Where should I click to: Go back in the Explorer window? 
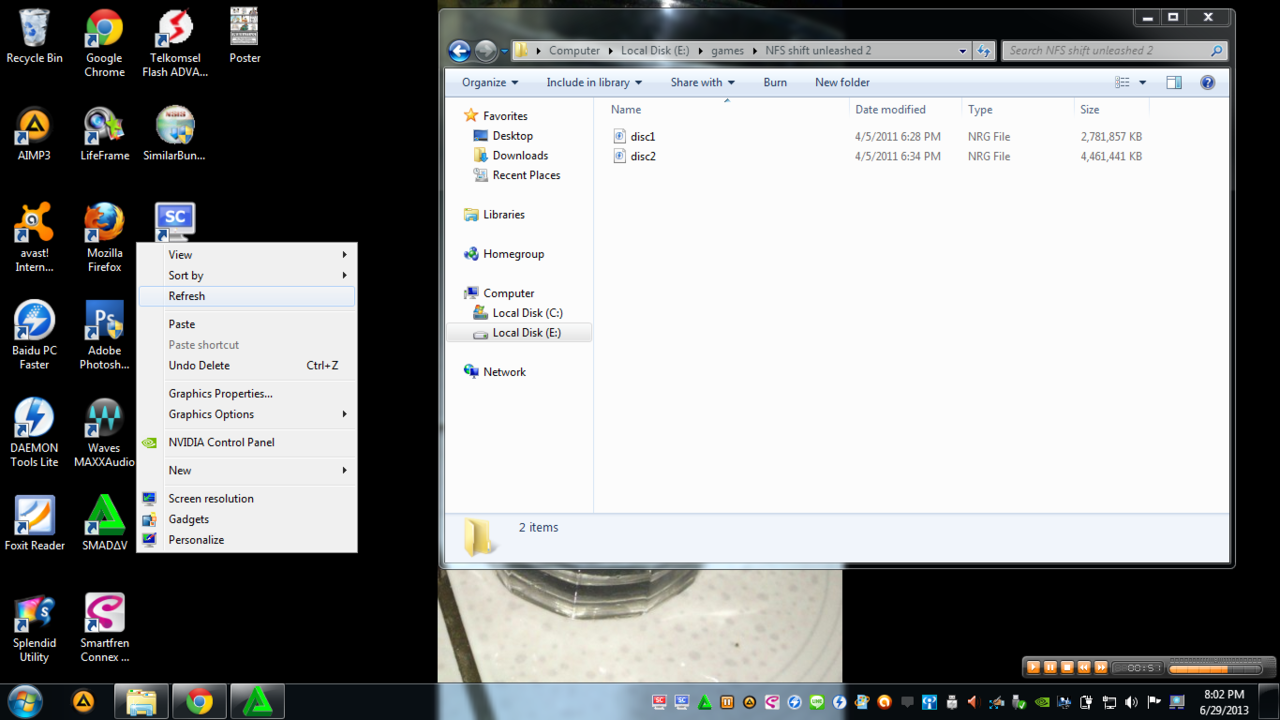point(459,51)
